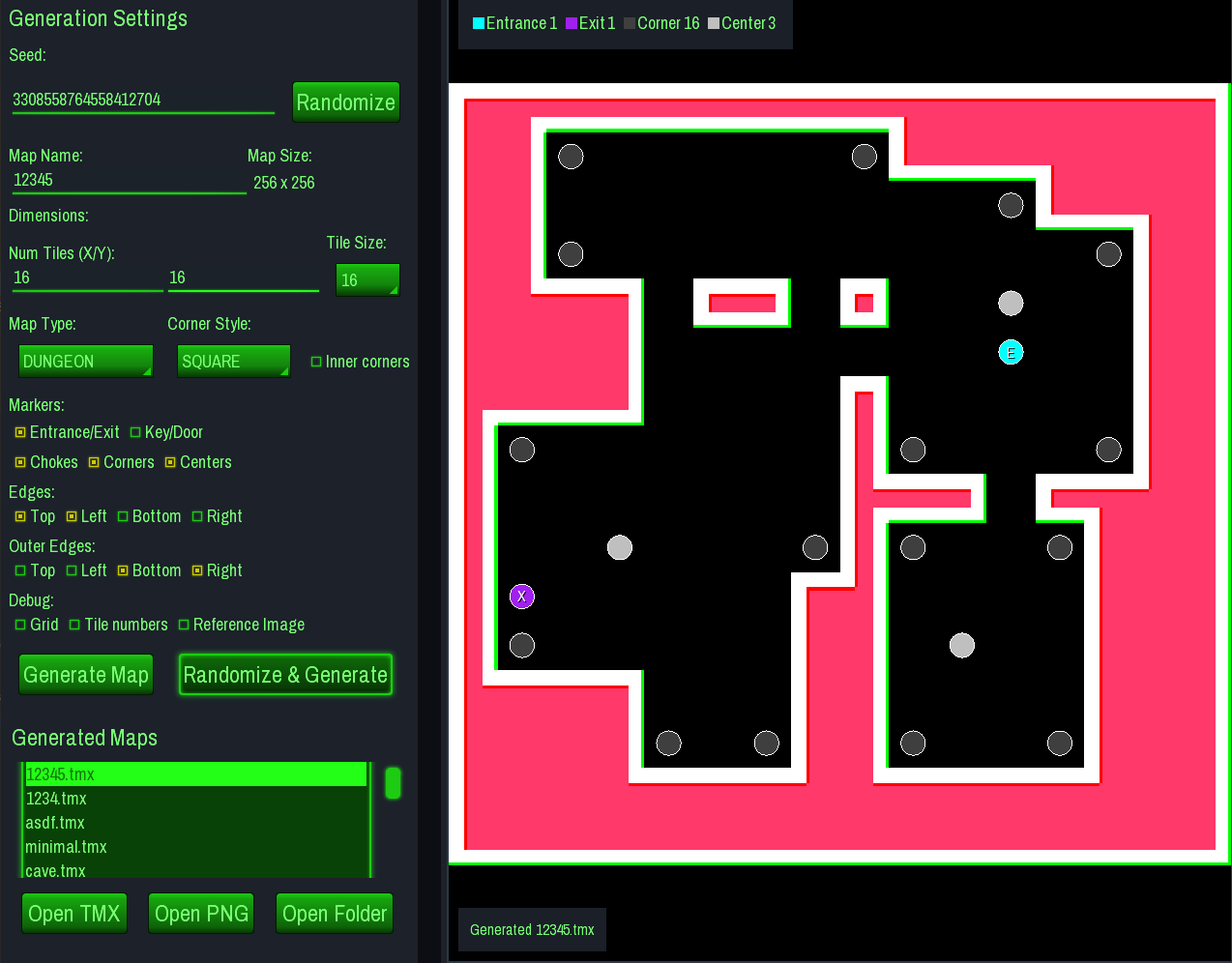Enable the Tile numbers debug checkbox
The image size is (1232, 963).
tap(74, 625)
